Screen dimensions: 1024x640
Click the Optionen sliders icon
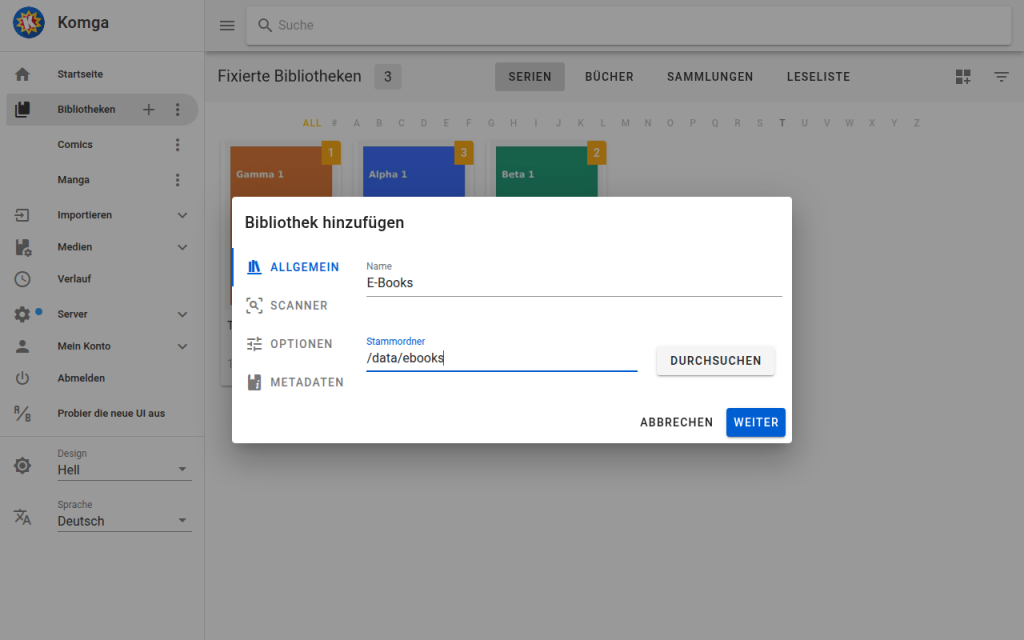tap(254, 344)
